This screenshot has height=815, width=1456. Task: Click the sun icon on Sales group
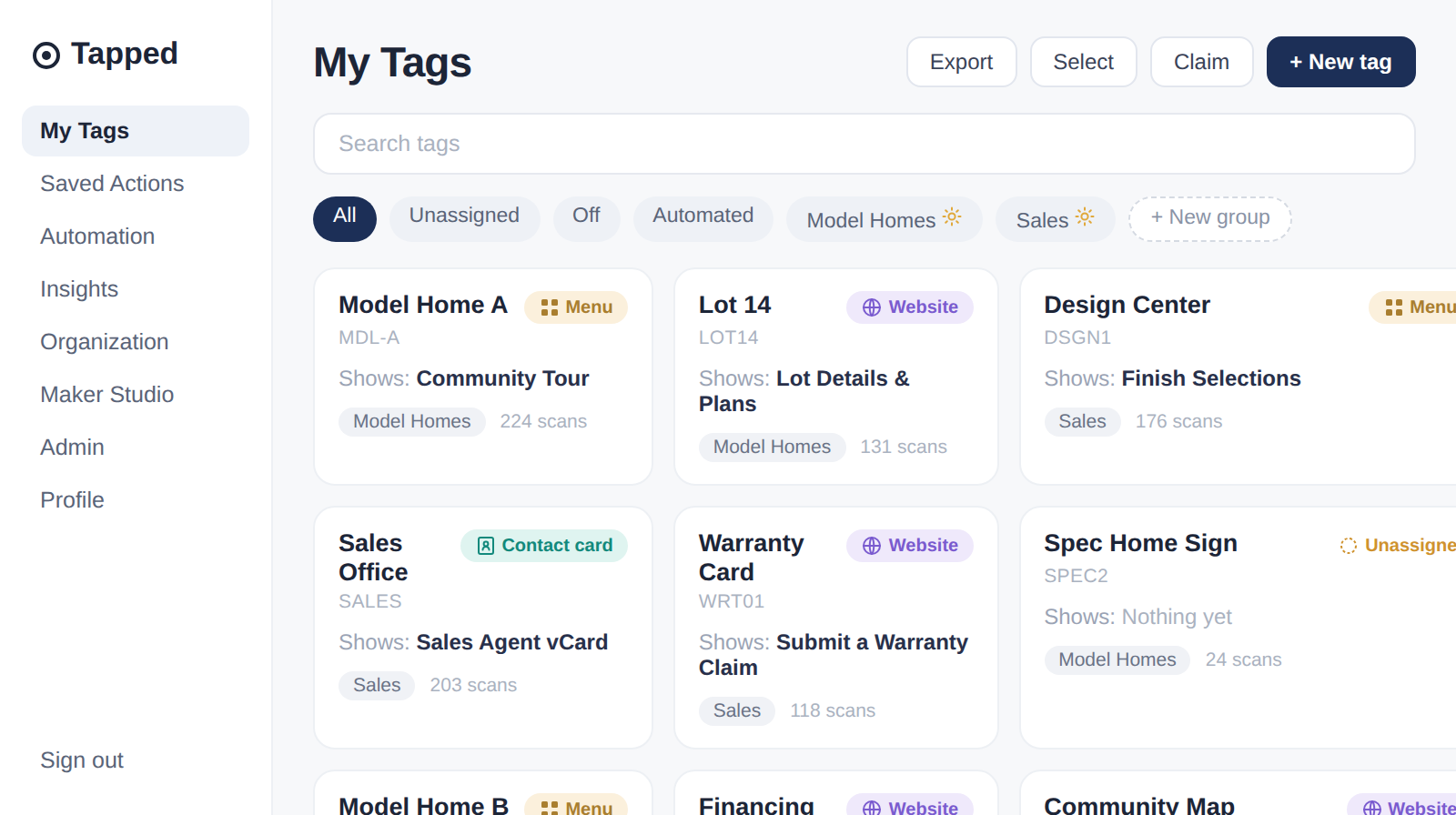point(1085,216)
